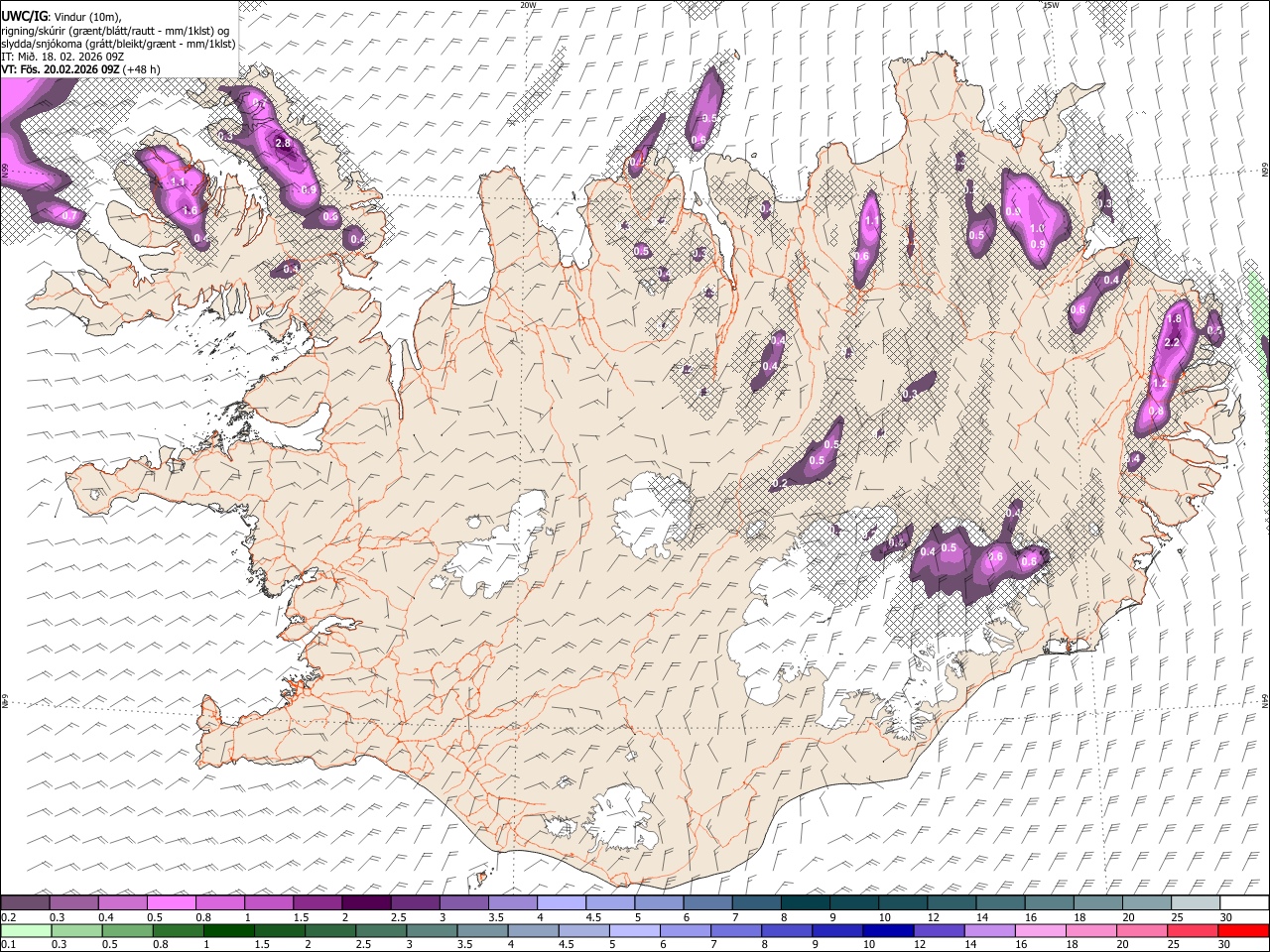Image resolution: width=1270 pixels, height=952 pixels.
Task: Click the '2.8' snowfall value on the map
Action: pyautogui.click(x=283, y=143)
